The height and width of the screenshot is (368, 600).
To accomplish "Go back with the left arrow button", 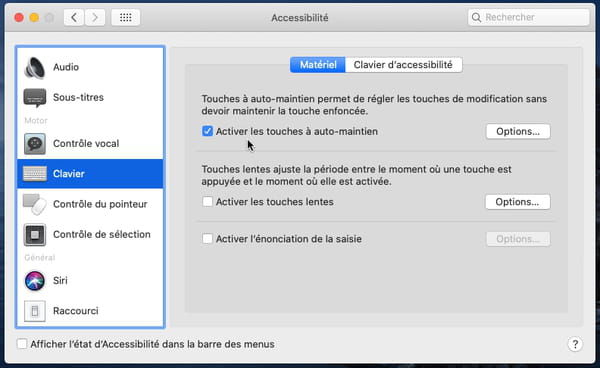I will [74, 17].
